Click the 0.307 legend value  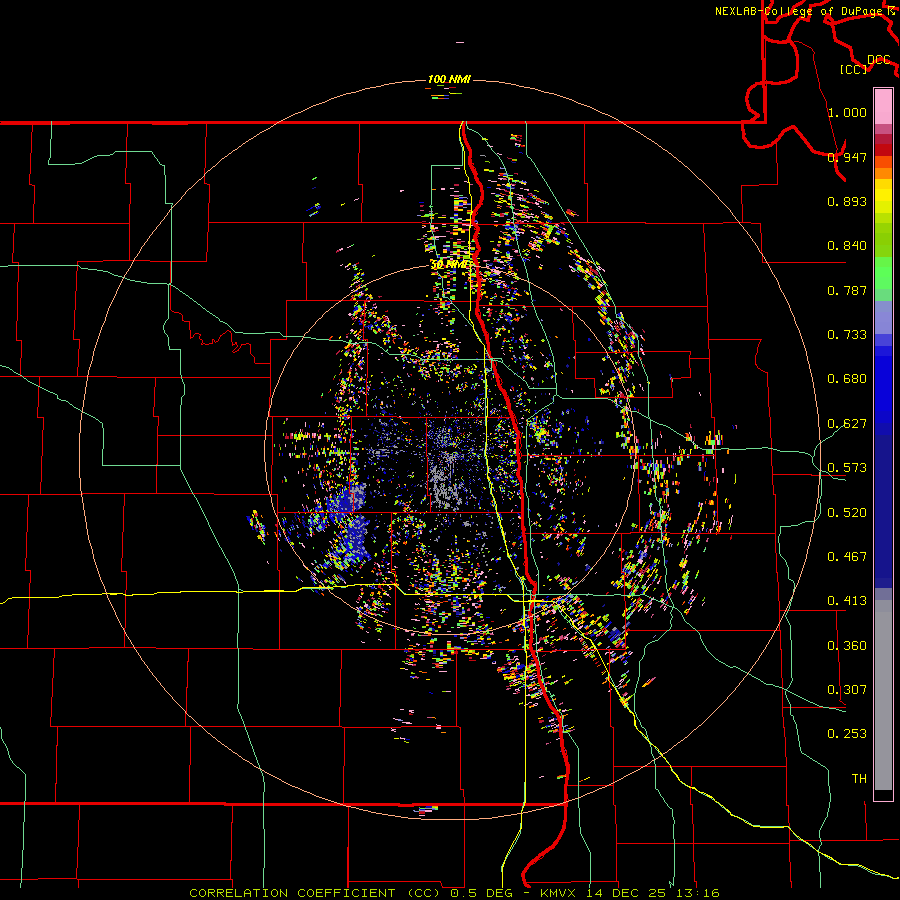[x=847, y=690]
